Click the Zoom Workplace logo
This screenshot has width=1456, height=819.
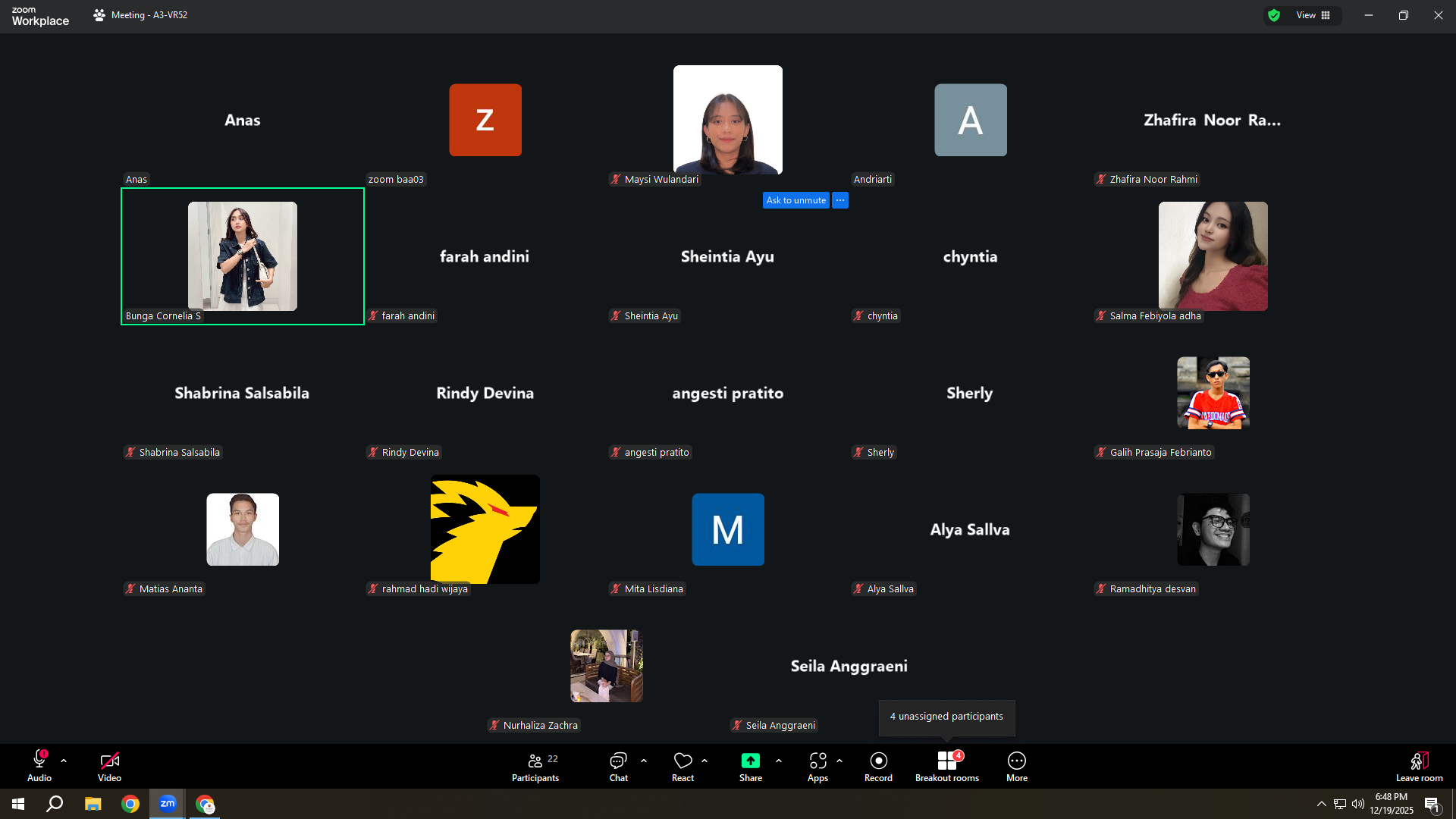[40, 16]
